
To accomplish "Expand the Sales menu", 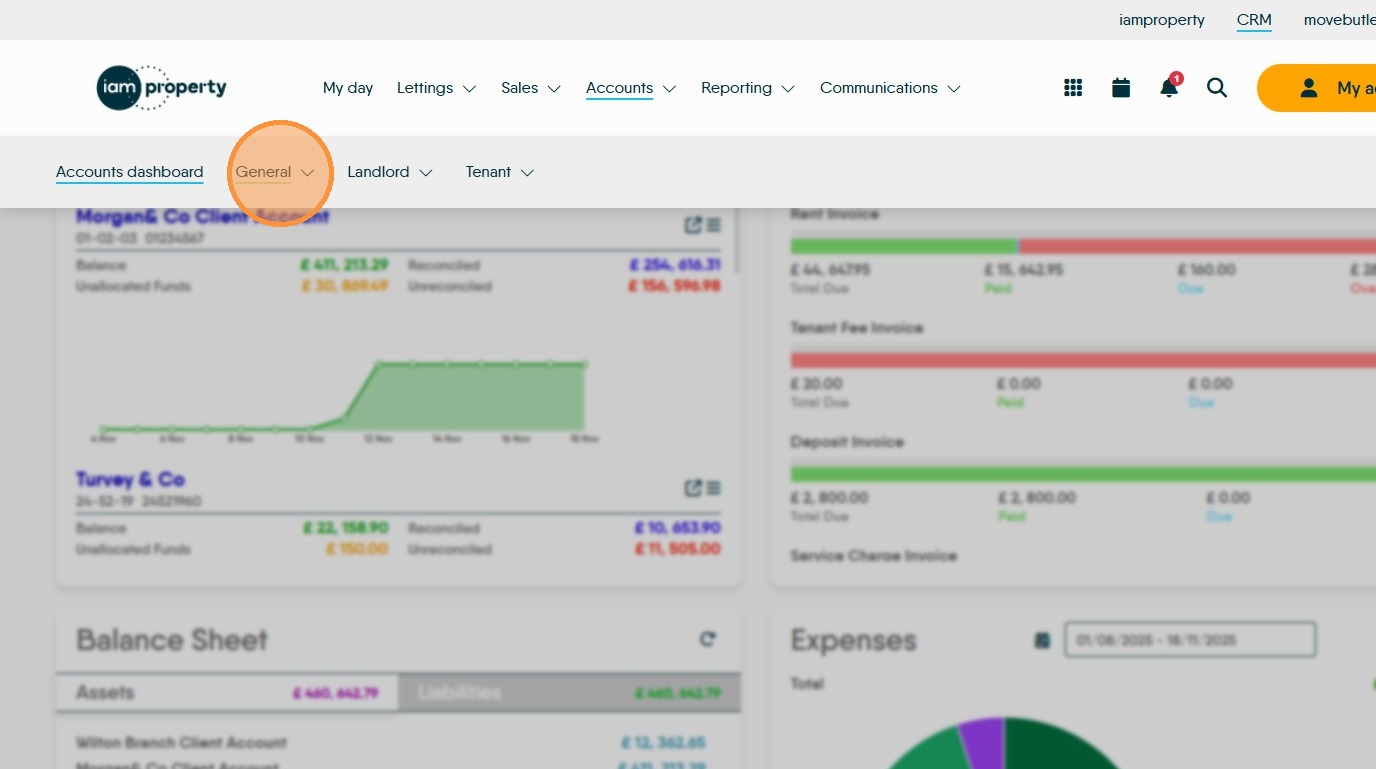I will [x=531, y=88].
